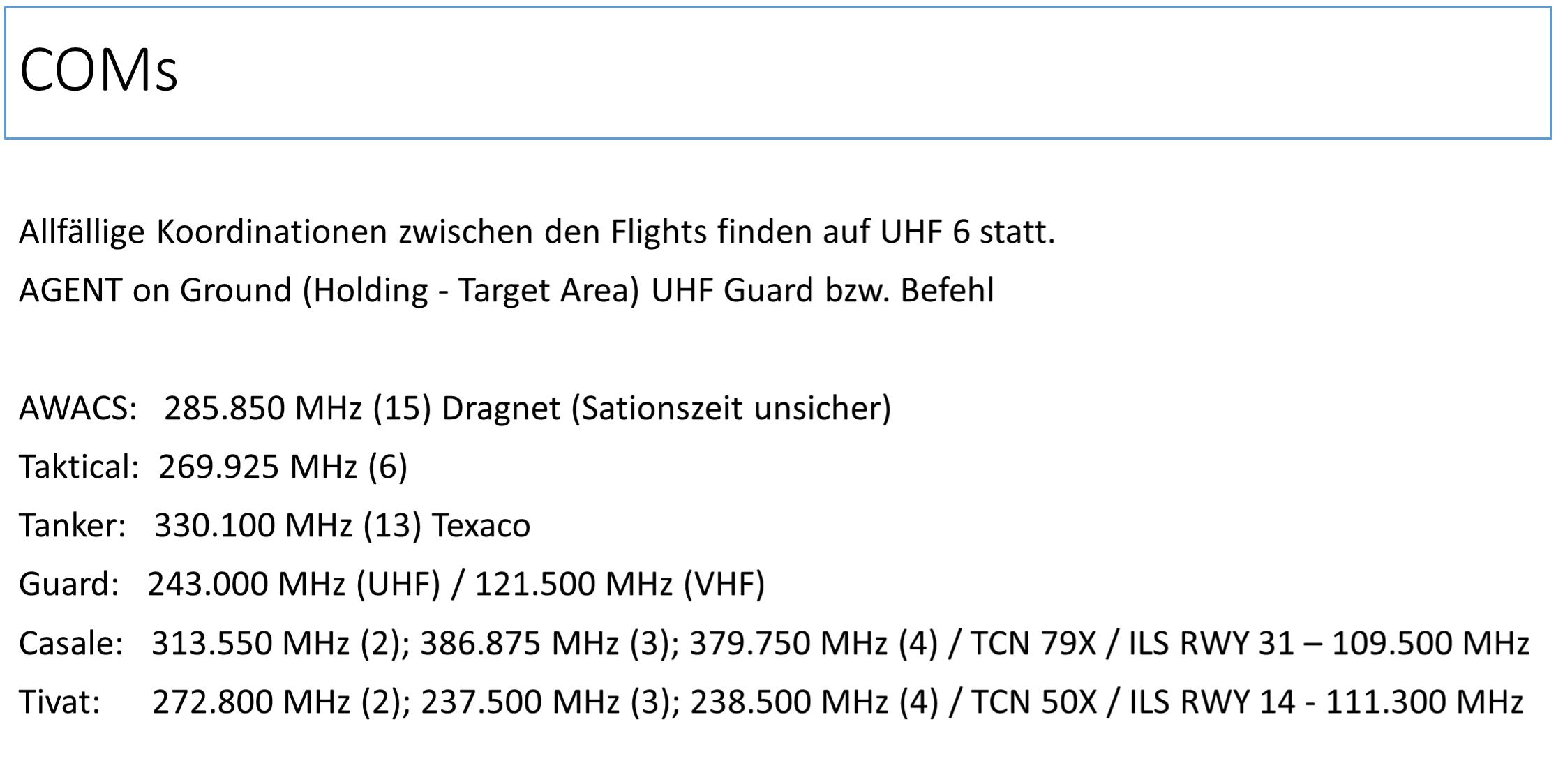This screenshot has width=1556, height=784.
Task: Click the text 'UHF 6 statt'
Action: pyautogui.click(x=966, y=232)
